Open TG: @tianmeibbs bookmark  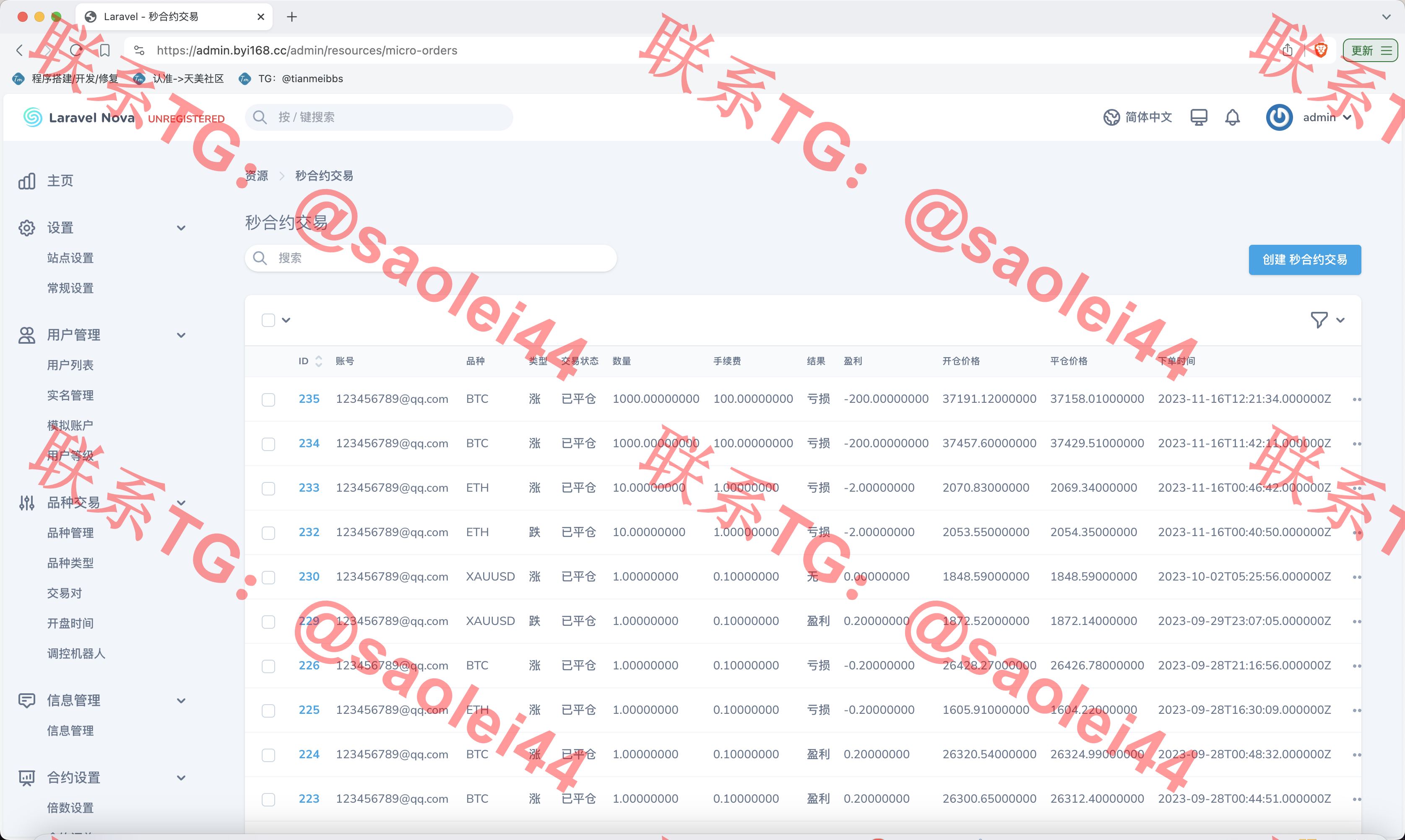pos(291,79)
